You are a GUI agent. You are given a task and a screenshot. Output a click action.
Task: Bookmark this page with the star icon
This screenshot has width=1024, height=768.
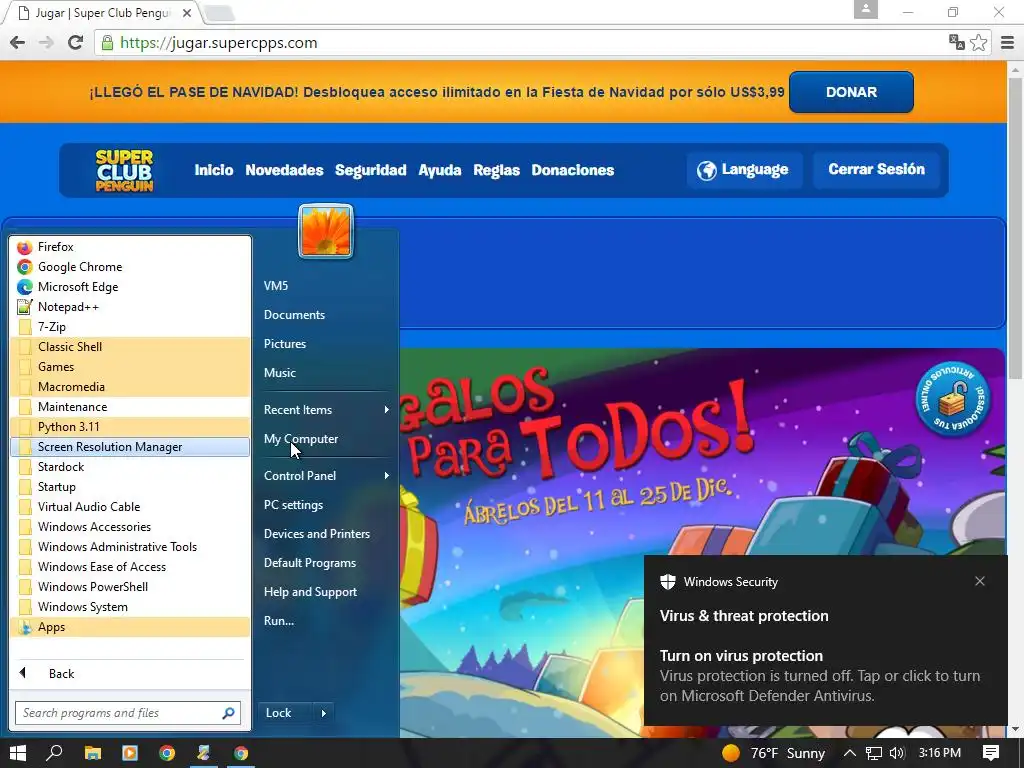coord(978,42)
